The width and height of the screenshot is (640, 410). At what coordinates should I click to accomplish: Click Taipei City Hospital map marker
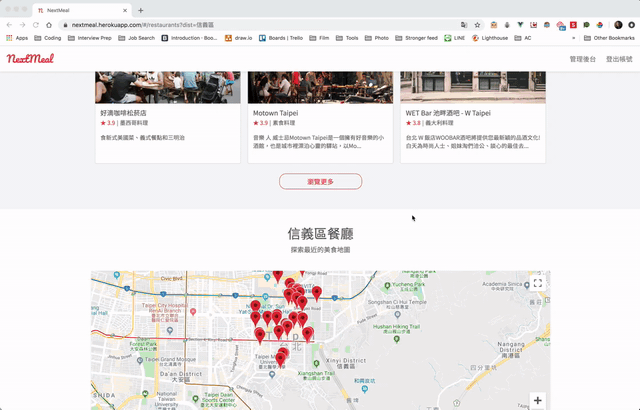(x=193, y=312)
